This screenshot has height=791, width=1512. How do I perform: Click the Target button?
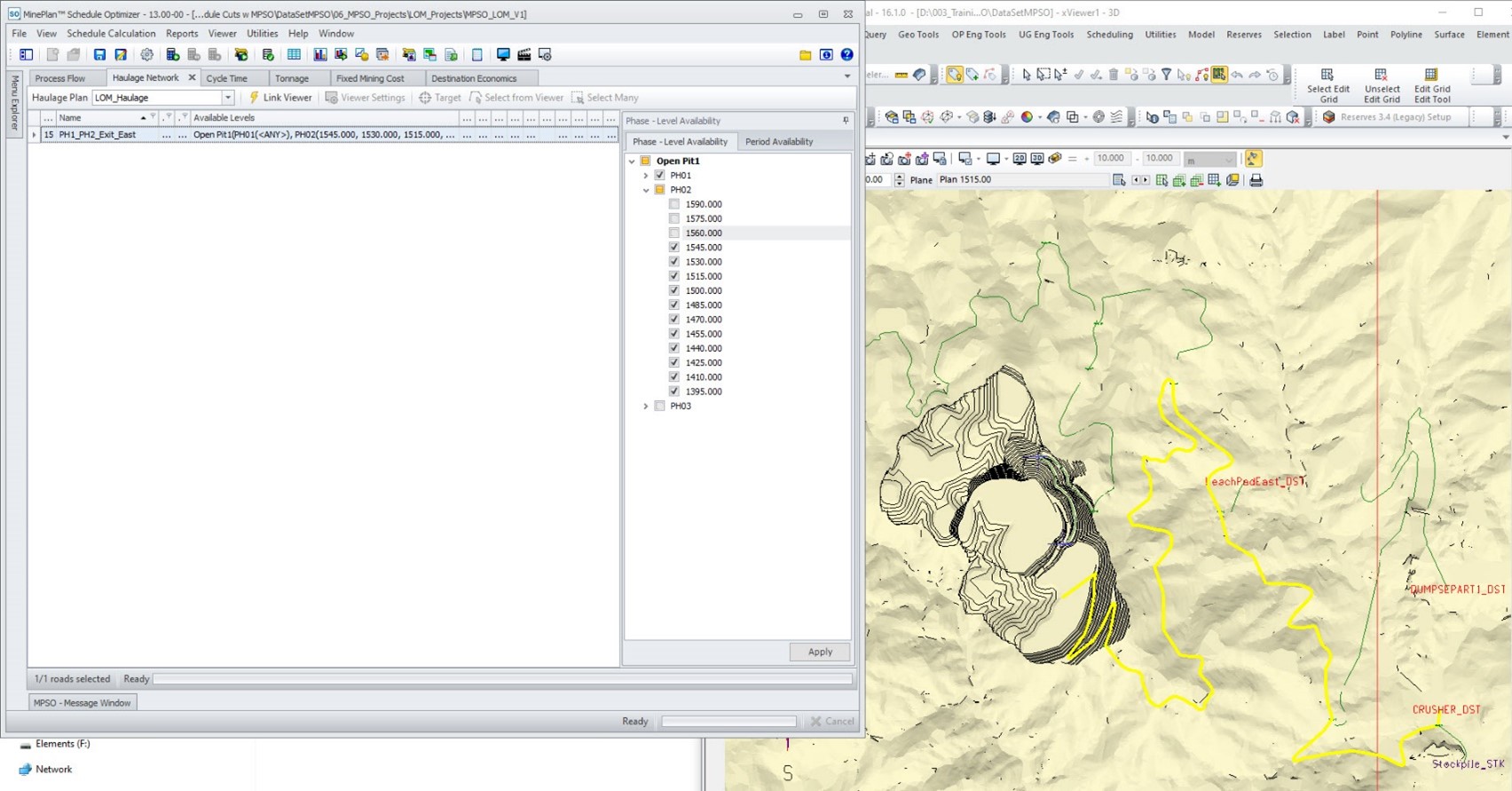tap(439, 98)
